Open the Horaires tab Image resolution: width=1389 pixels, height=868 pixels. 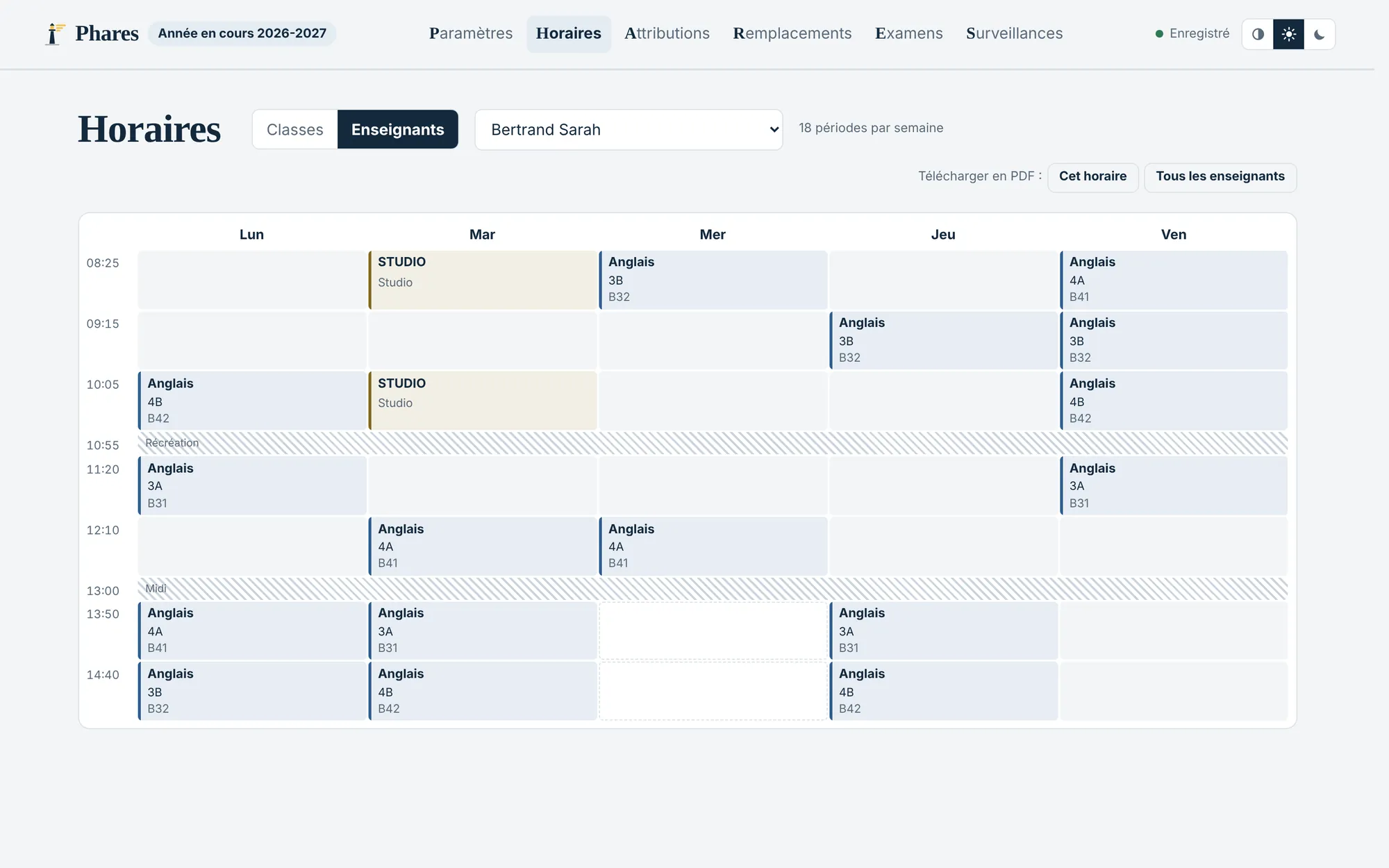coord(569,33)
